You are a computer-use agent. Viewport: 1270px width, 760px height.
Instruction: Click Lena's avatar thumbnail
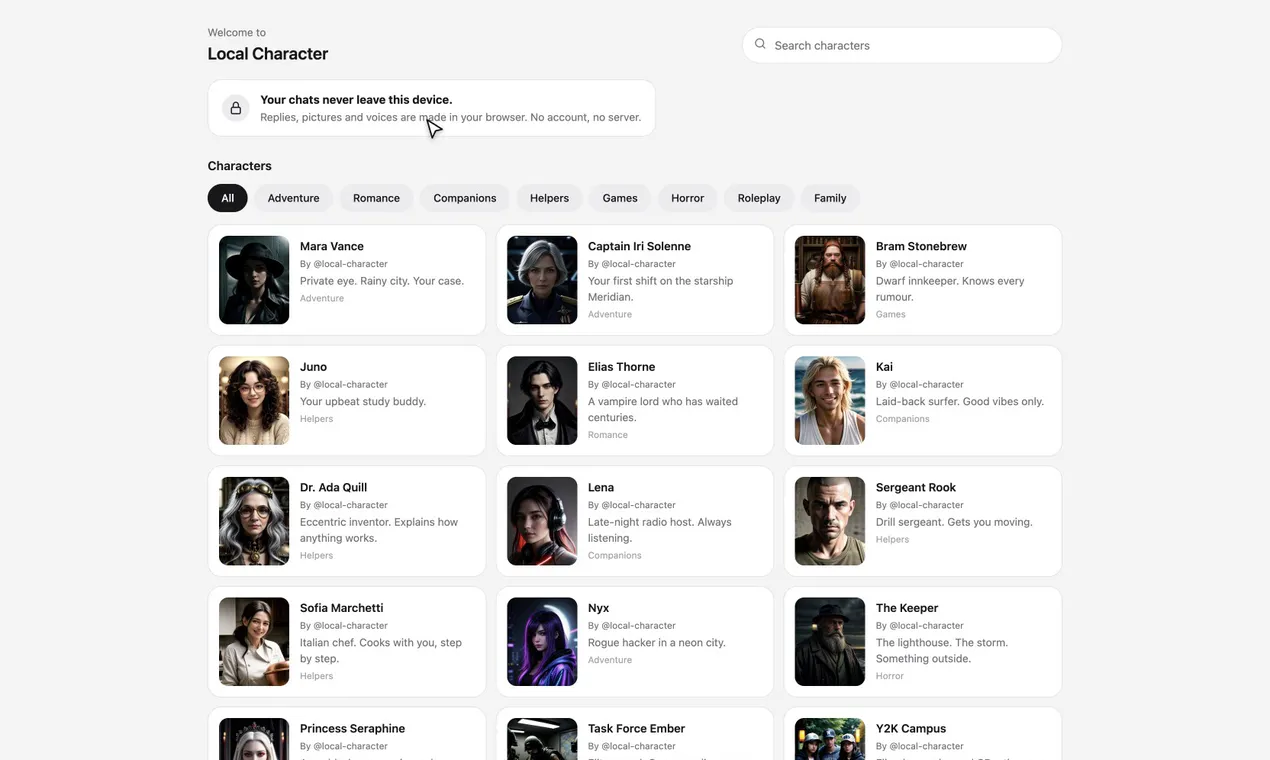542,521
